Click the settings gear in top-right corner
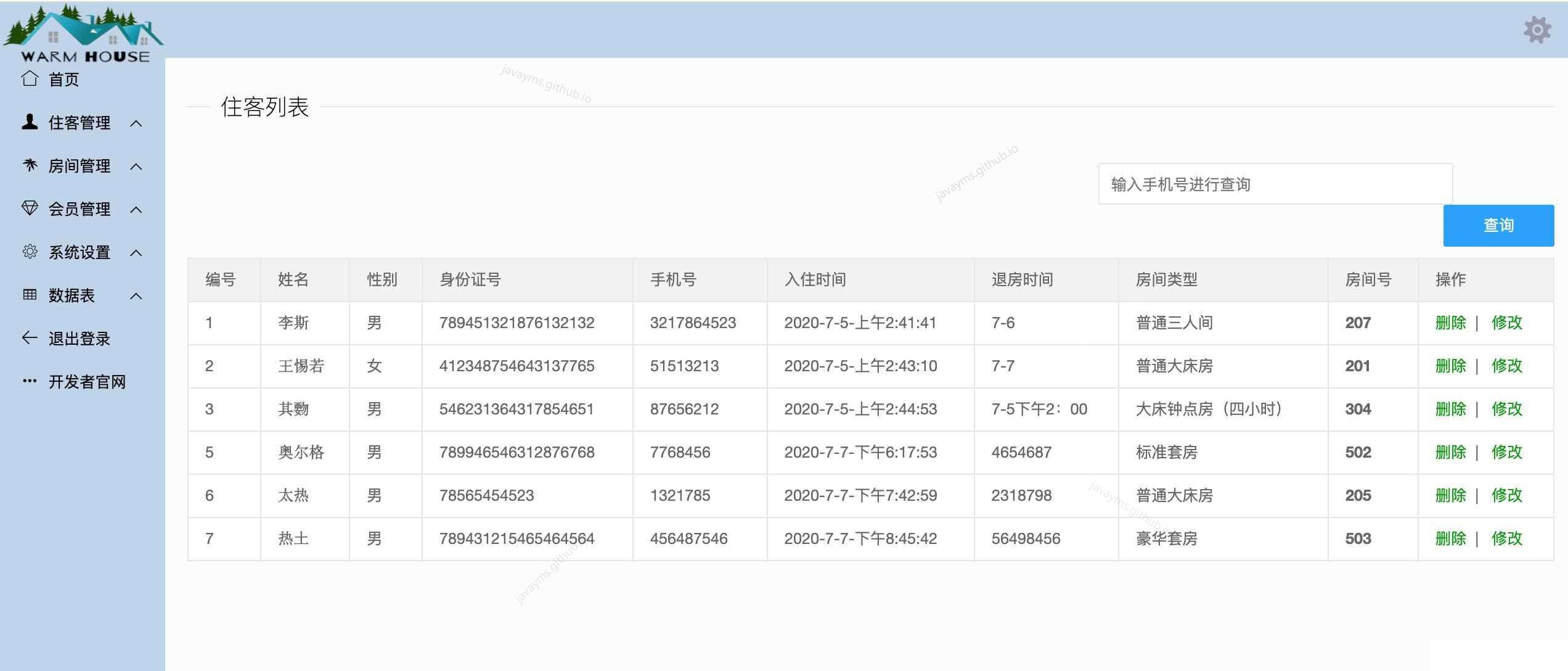The width and height of the screenshot is (1568, 671). [x=1537, y=29]
